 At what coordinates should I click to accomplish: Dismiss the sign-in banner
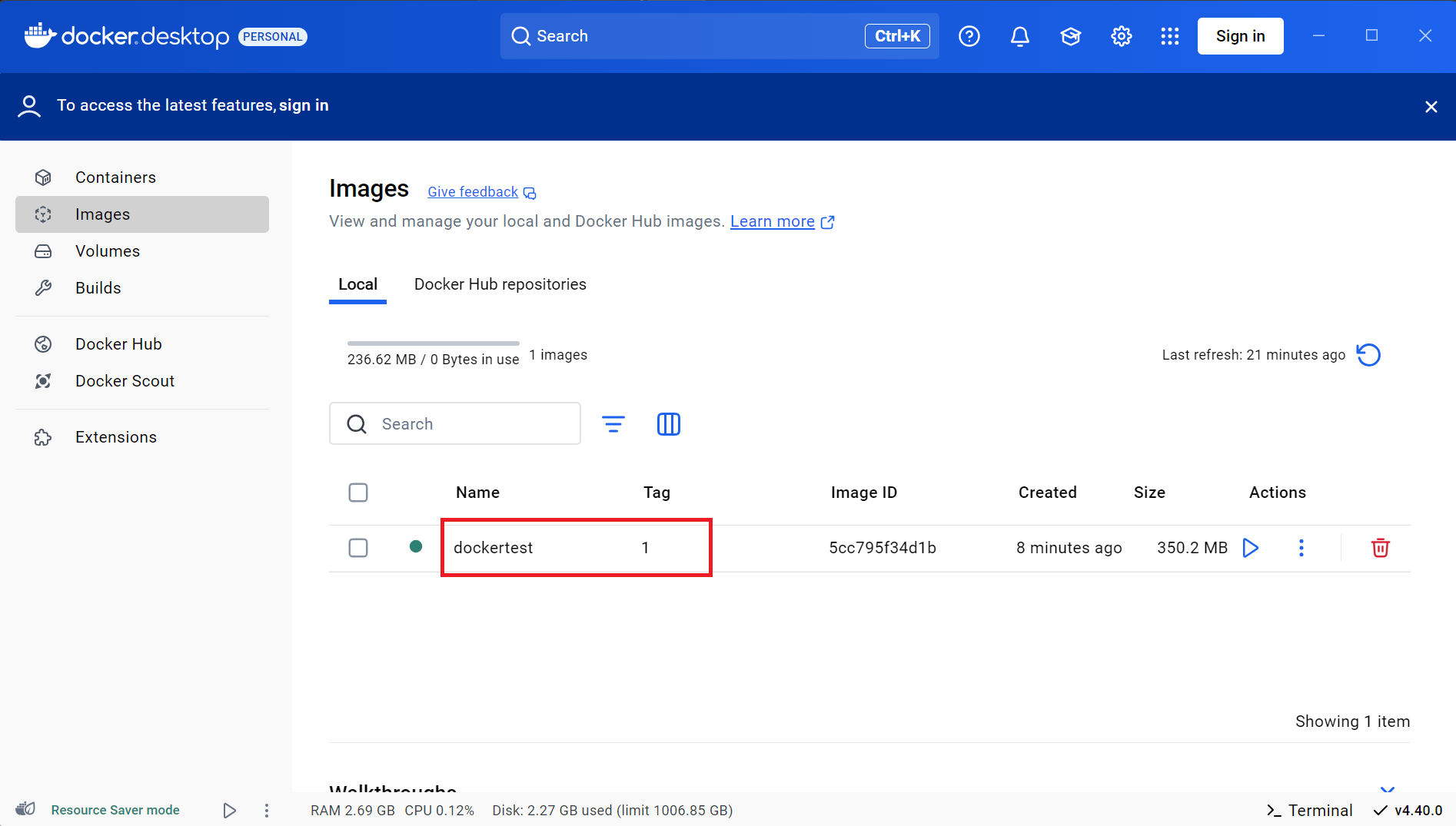[x=1431, y=107]
